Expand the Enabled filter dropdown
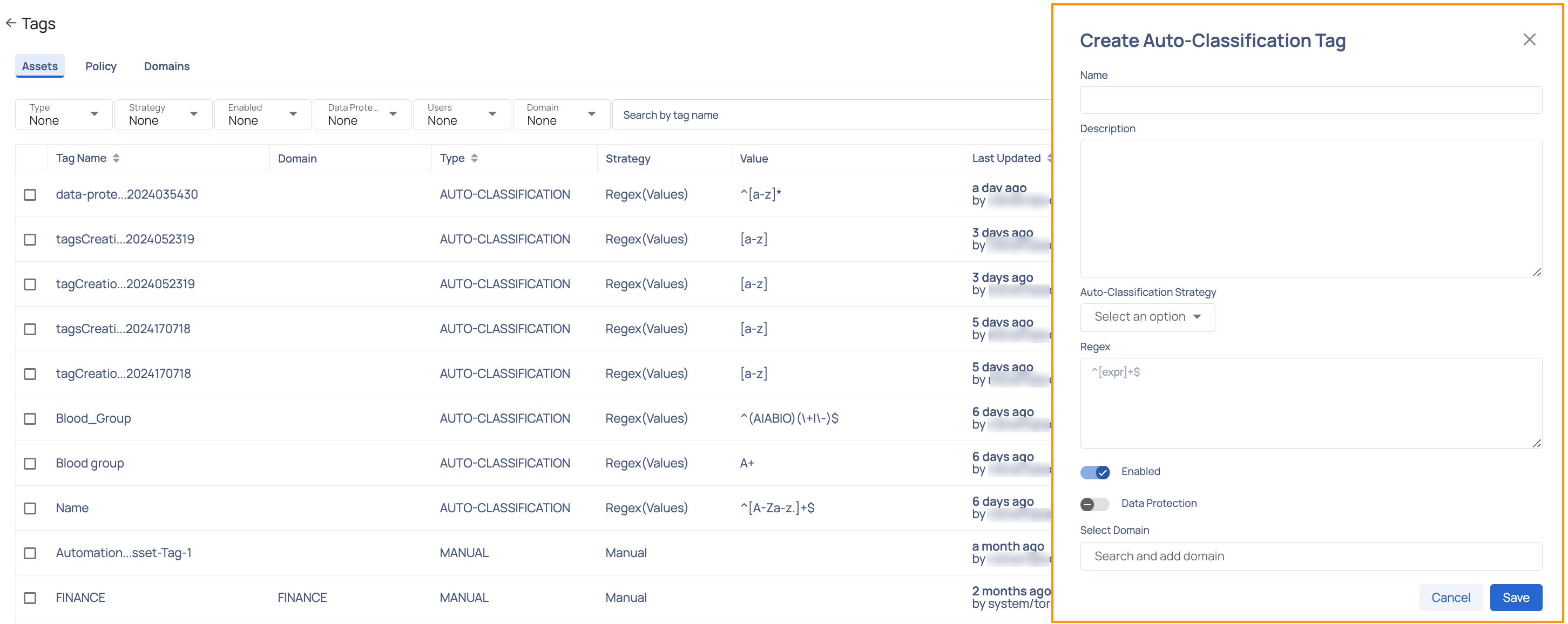The image size is (1568, 624). click(x=263, y=114)
